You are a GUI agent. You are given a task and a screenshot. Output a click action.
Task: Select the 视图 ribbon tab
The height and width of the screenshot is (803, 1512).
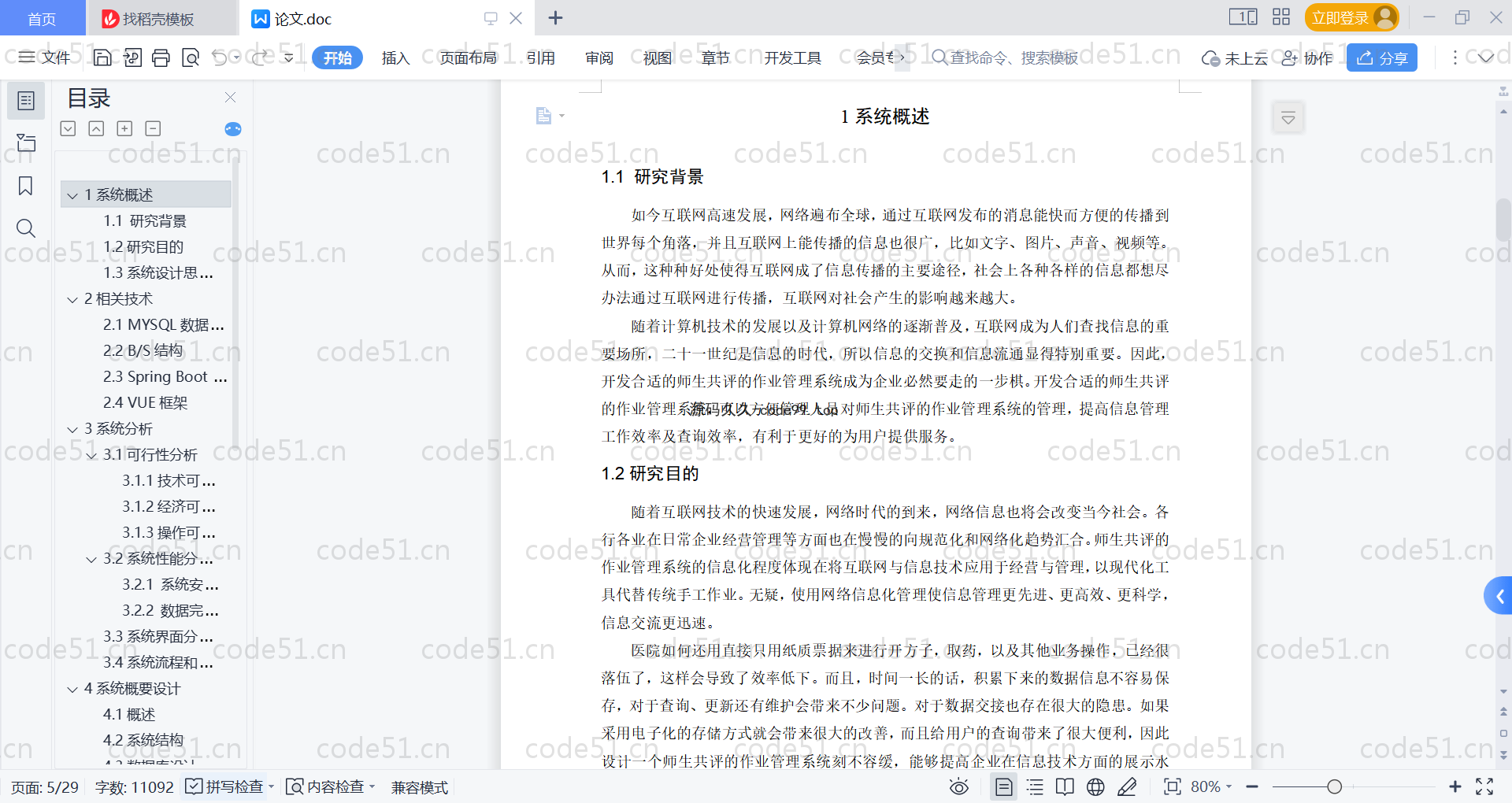(x=657, y=57)
